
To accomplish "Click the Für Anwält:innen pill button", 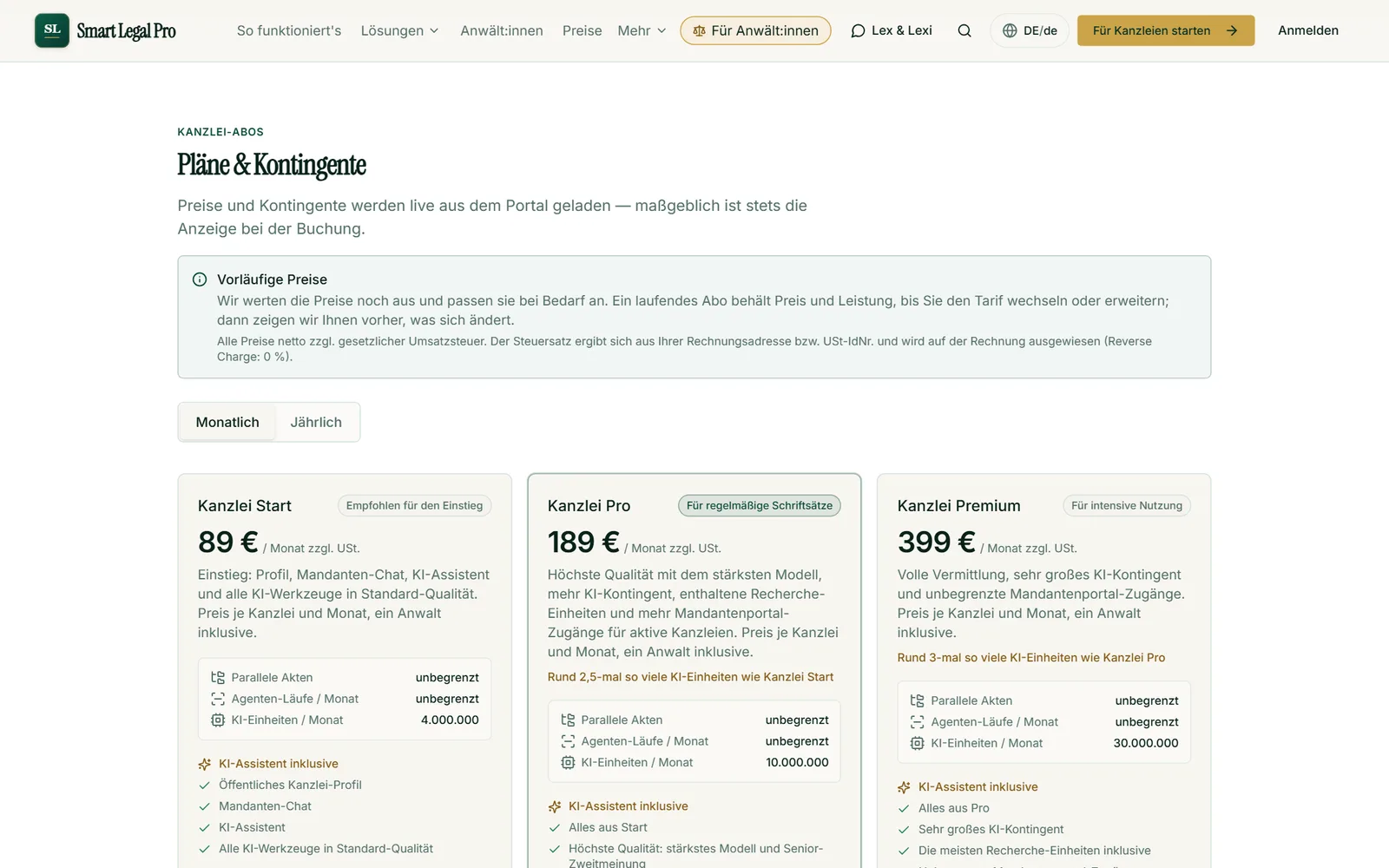I will [755, 31].
